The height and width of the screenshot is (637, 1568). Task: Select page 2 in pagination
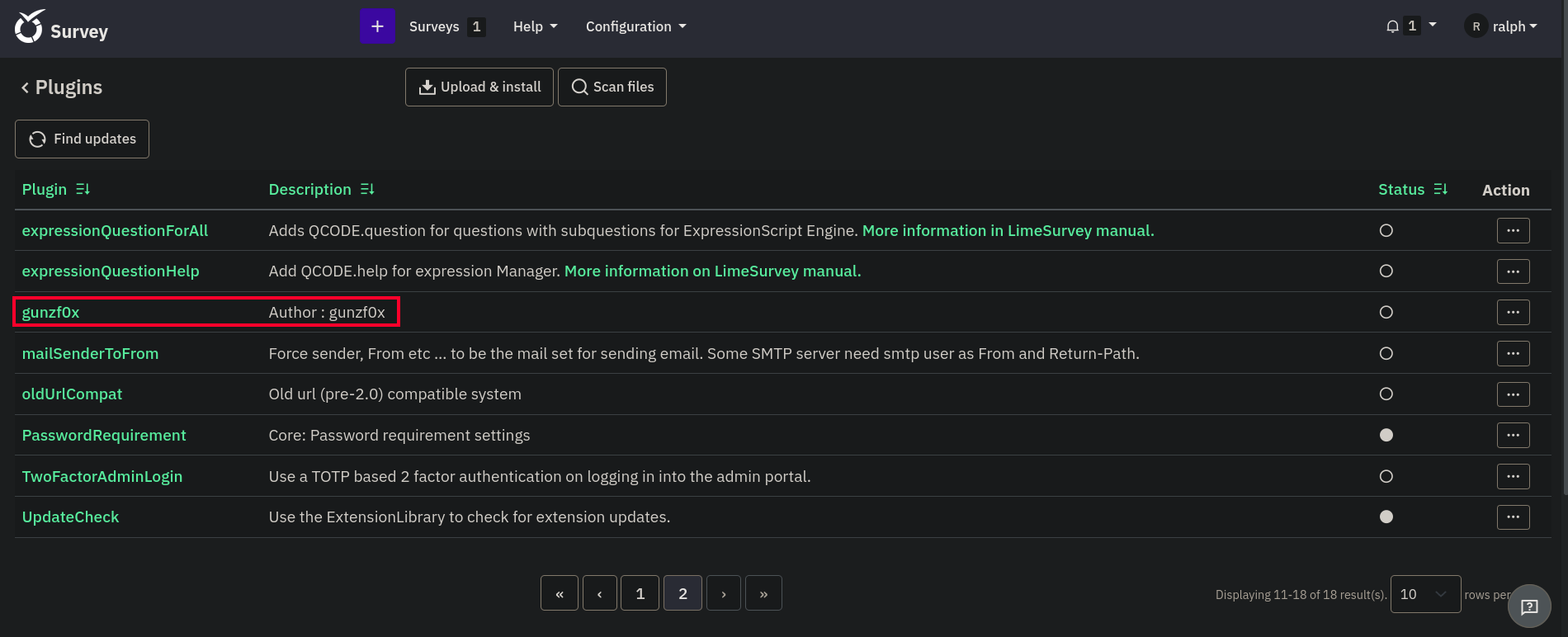click(x=682, y=593)
